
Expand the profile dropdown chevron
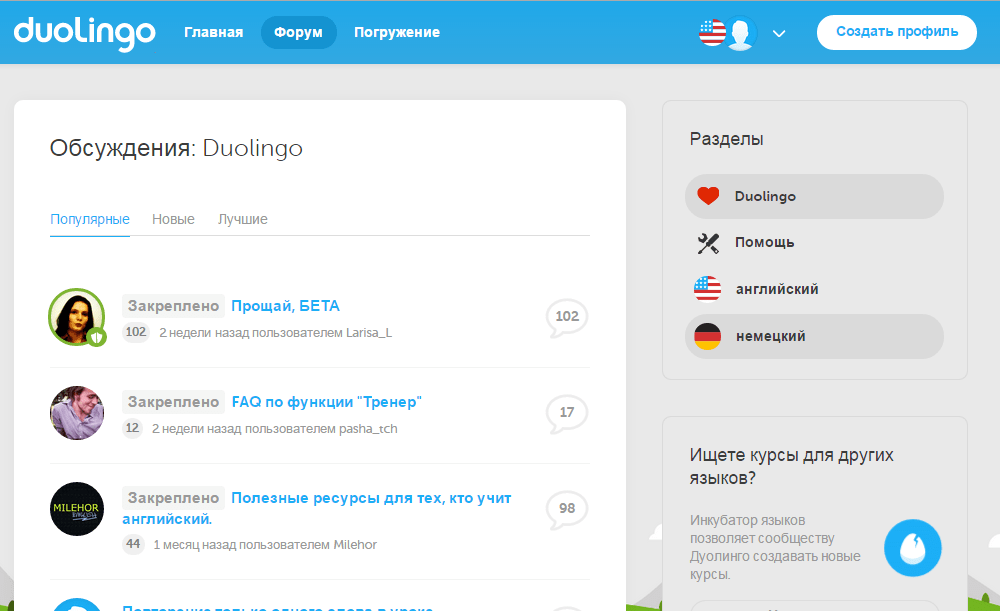(x=779, y=33)
